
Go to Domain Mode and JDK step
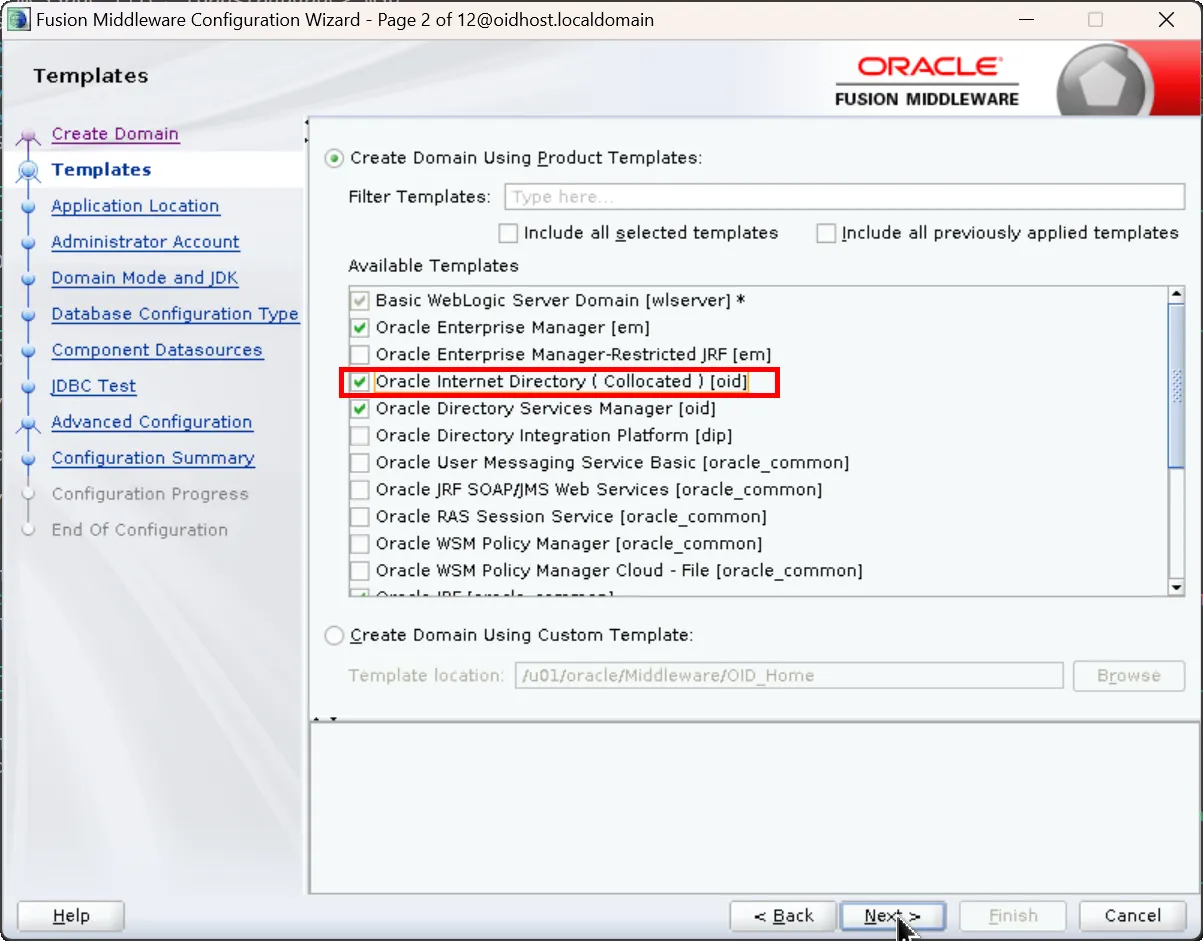click(x=144, y=278)
